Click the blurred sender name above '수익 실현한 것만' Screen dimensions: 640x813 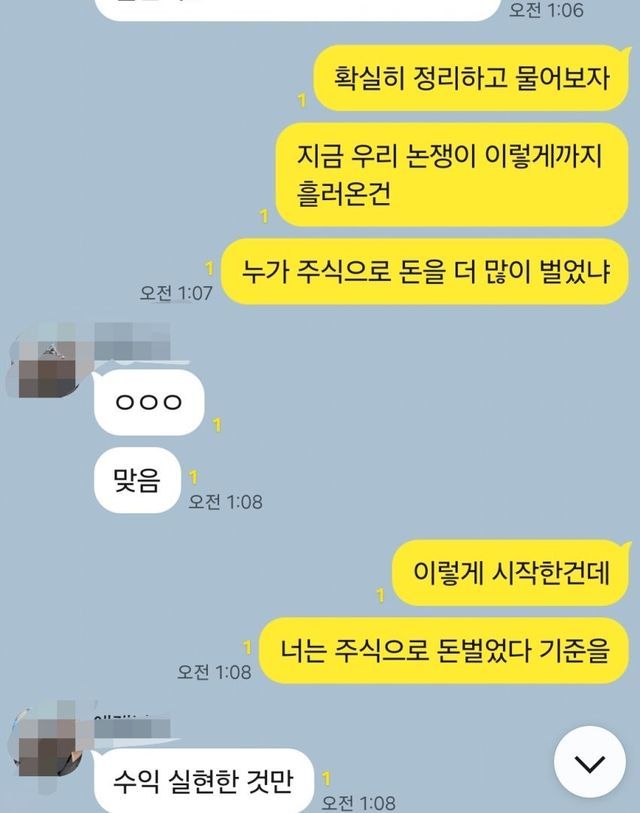(x=132, y=725)
